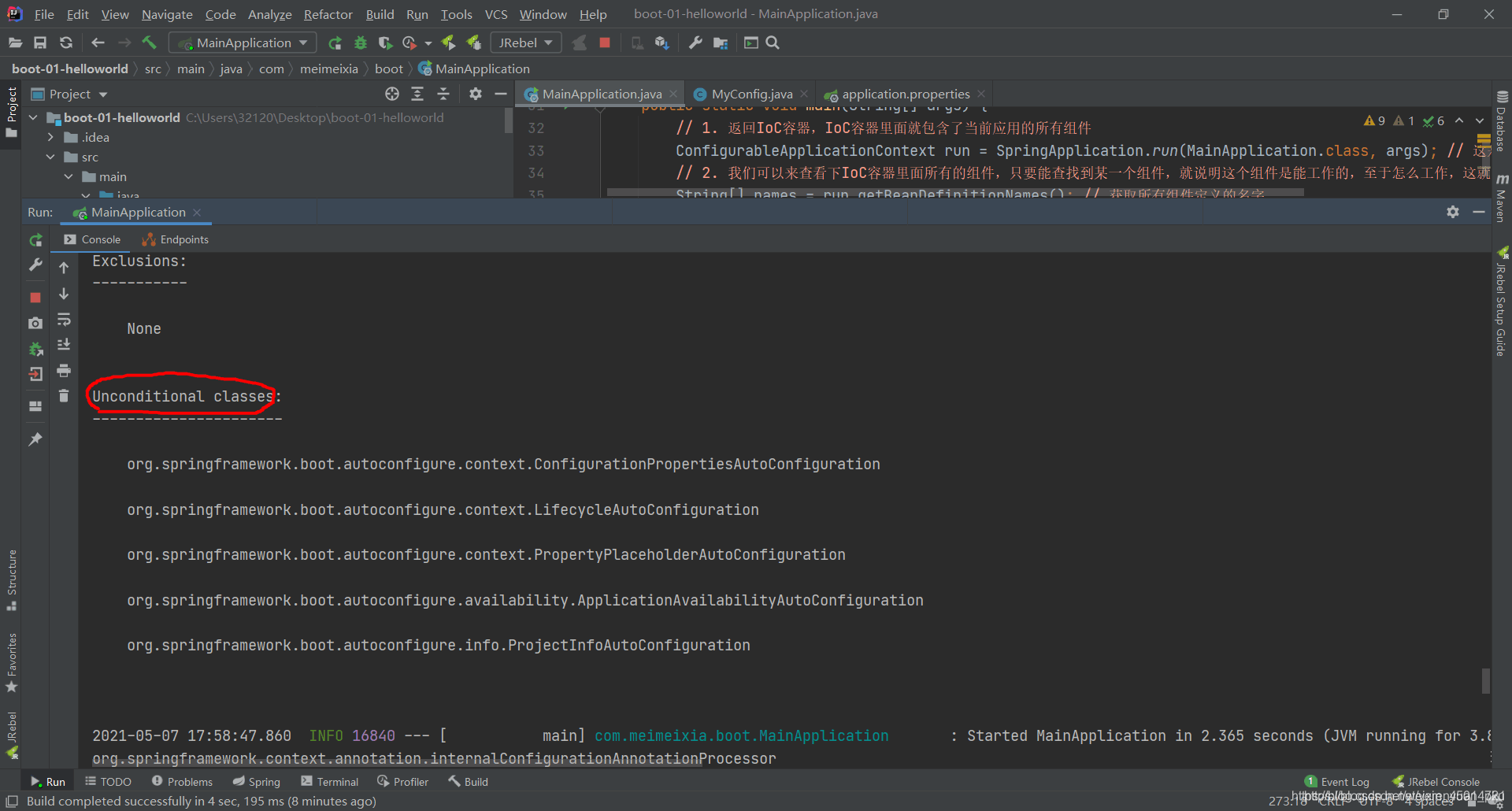Stop the app with the toolbar red square
The height and width of the screenshot is (811, 1512).
(x=605, y=43)
